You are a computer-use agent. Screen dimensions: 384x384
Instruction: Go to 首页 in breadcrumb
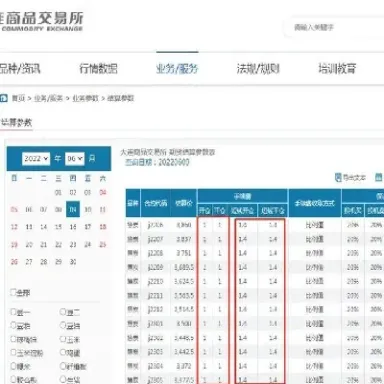[x=18, y=98]
